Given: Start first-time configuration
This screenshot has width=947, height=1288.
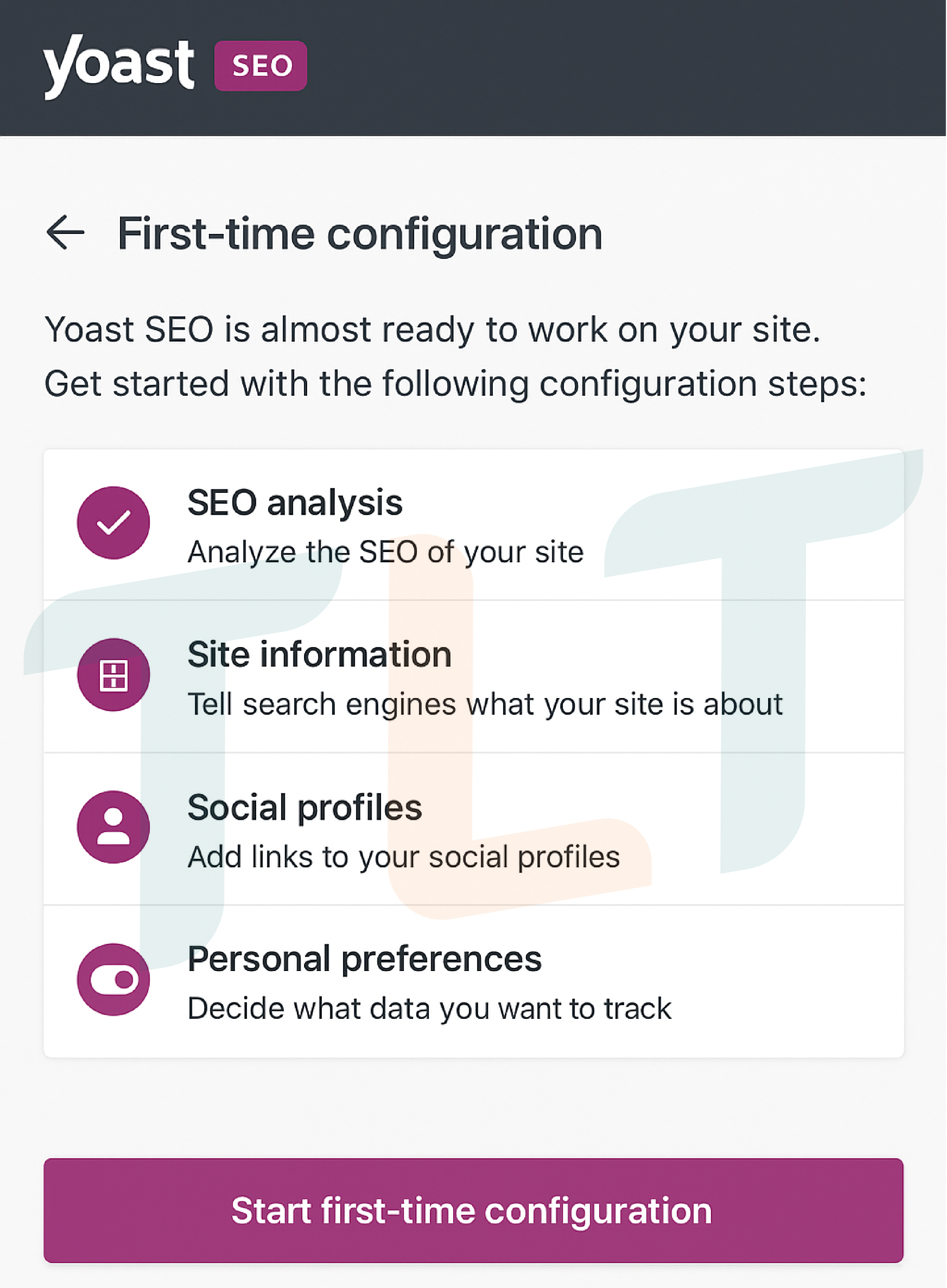Looking at the screenshot, I should (x=473, y=1211).
